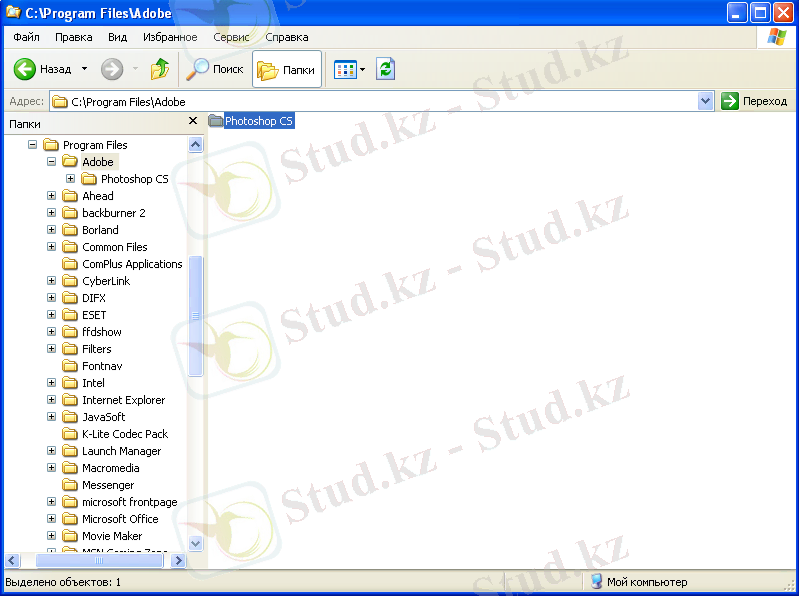Collapse the Program Files tree node

(x=33, y=145)
